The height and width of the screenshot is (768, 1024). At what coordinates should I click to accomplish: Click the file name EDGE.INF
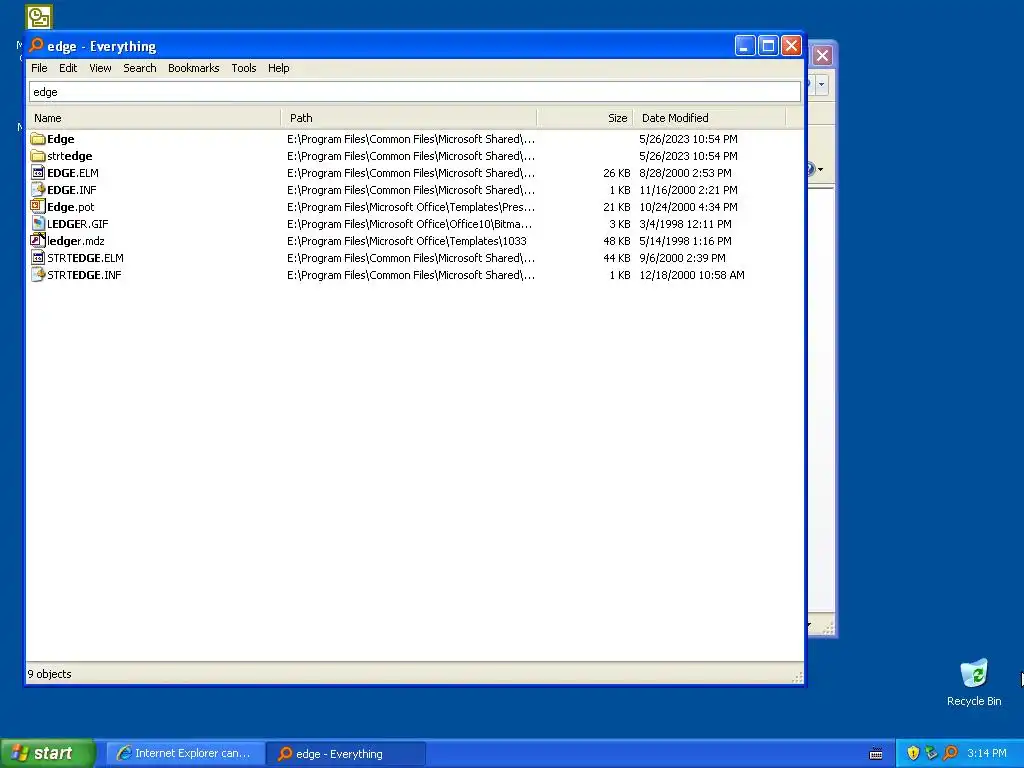tap(72, 190)
